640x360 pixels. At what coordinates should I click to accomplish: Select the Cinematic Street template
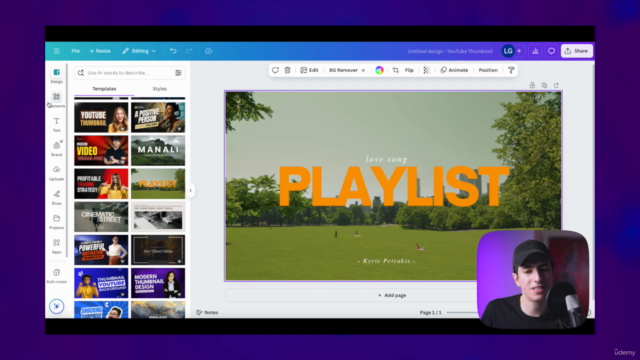(101, 217)
